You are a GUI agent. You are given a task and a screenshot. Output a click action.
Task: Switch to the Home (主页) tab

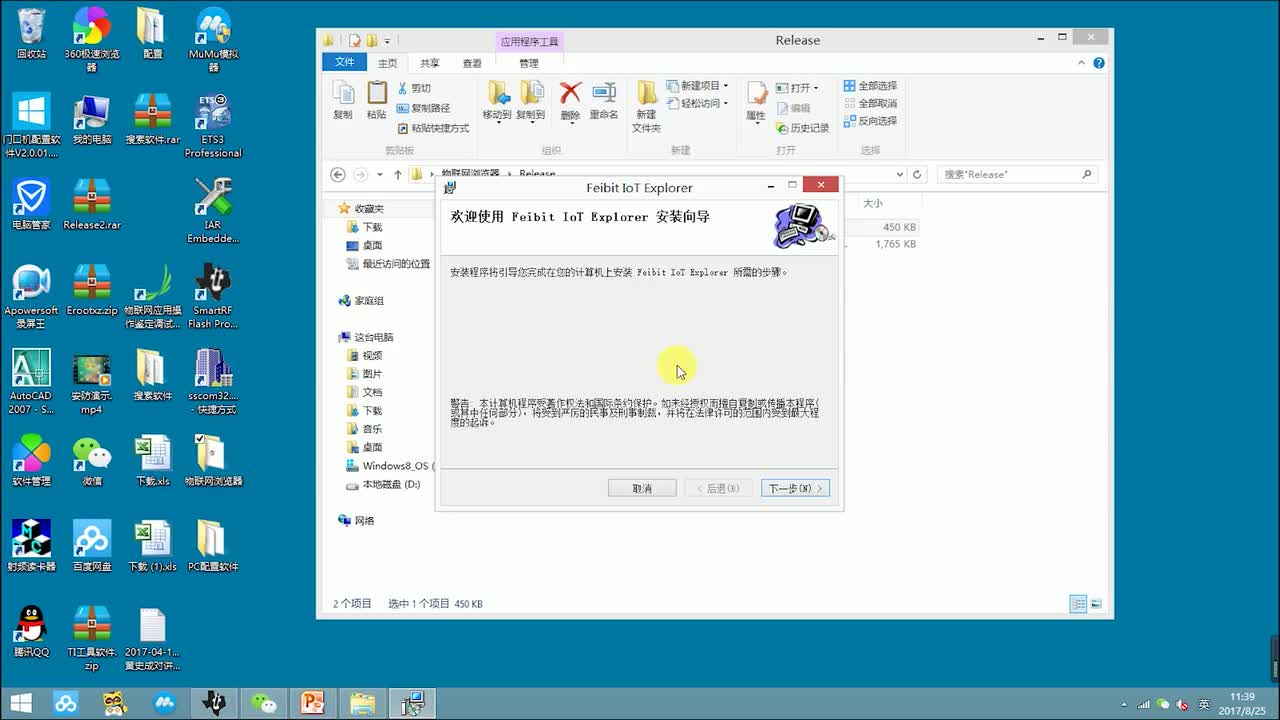388,63
